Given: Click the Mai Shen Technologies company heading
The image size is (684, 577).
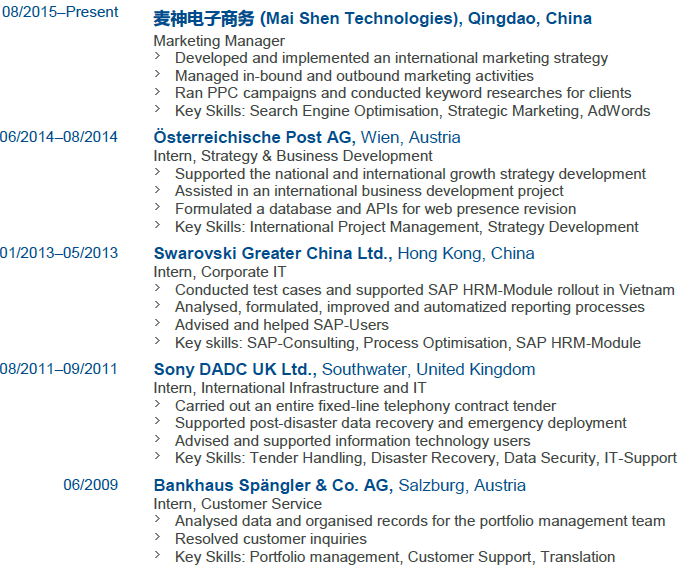Looking at the screenshot, I should point(372,19).
